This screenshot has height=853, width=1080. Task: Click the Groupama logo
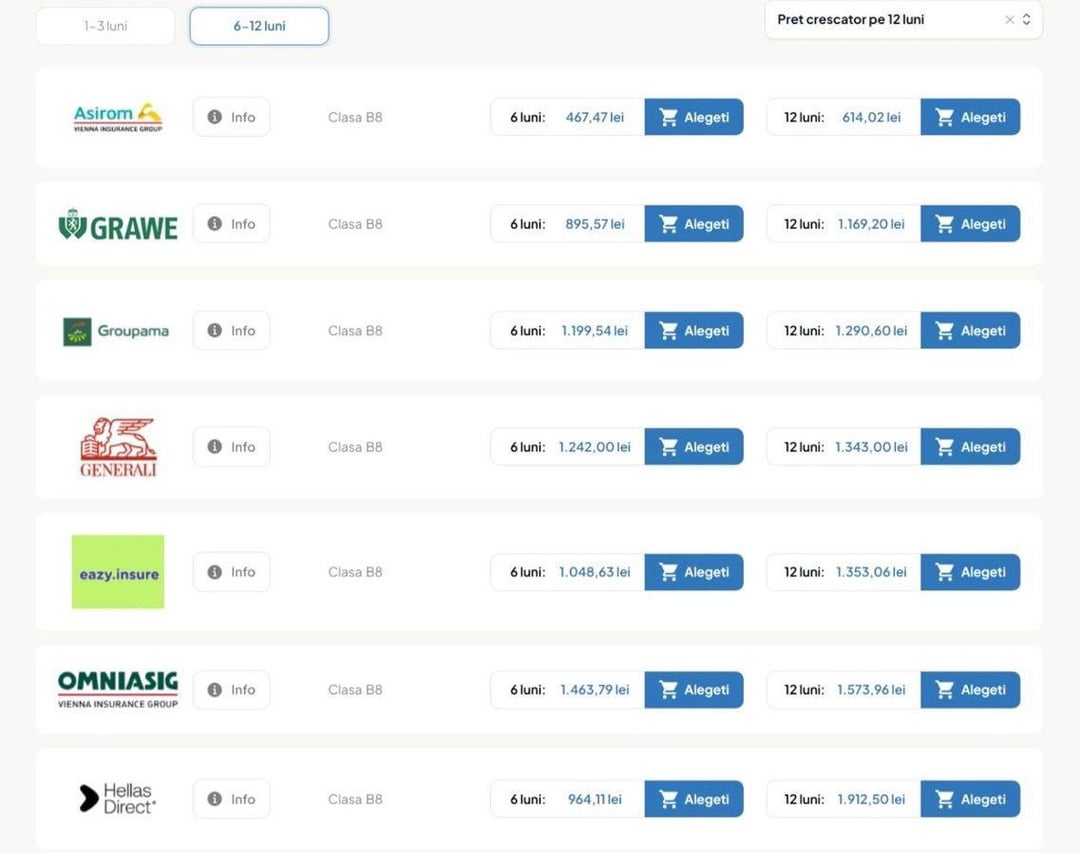click(x=116, y=331)
